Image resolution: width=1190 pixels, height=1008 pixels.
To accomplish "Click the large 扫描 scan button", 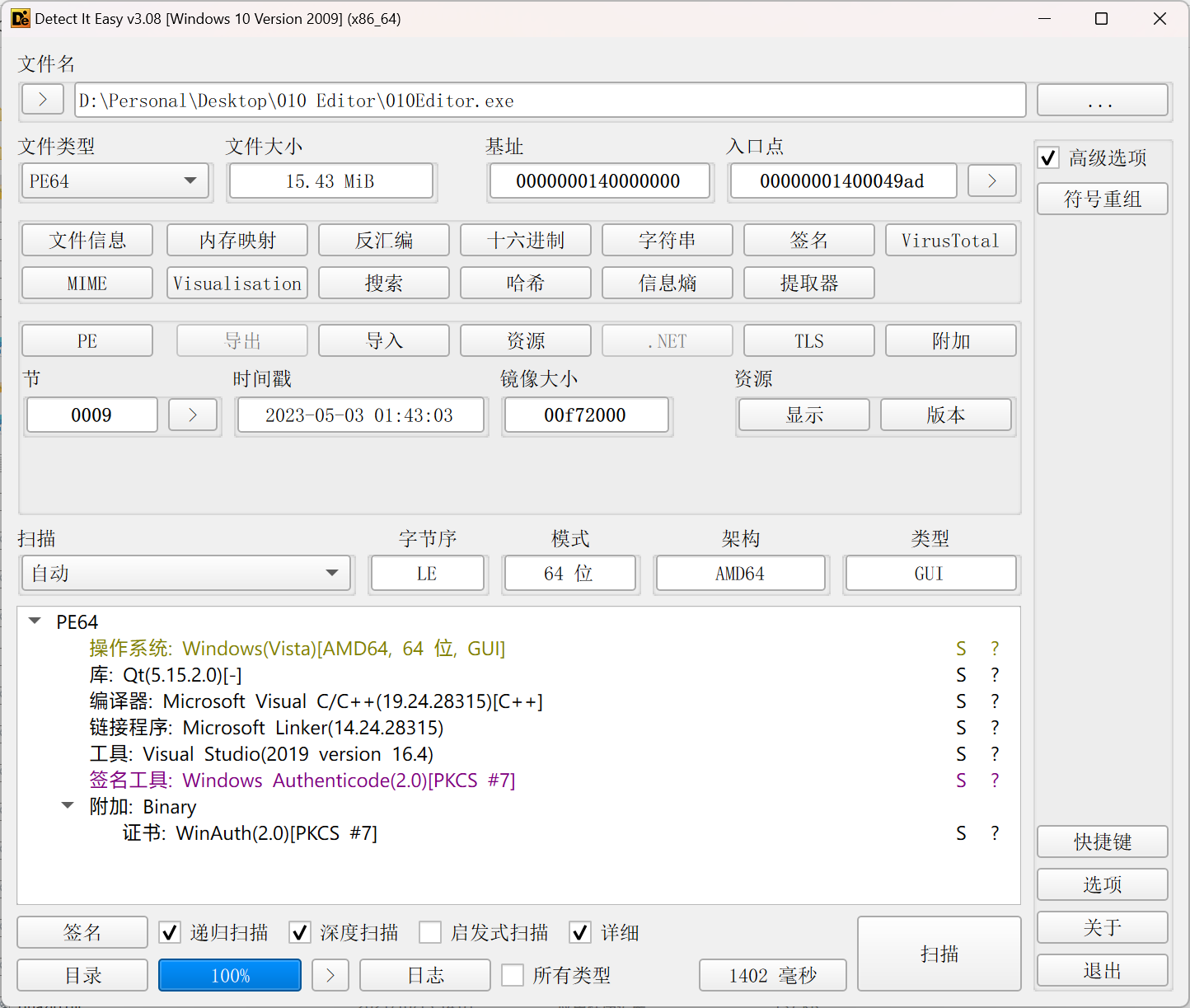I will tap(939, 954).
